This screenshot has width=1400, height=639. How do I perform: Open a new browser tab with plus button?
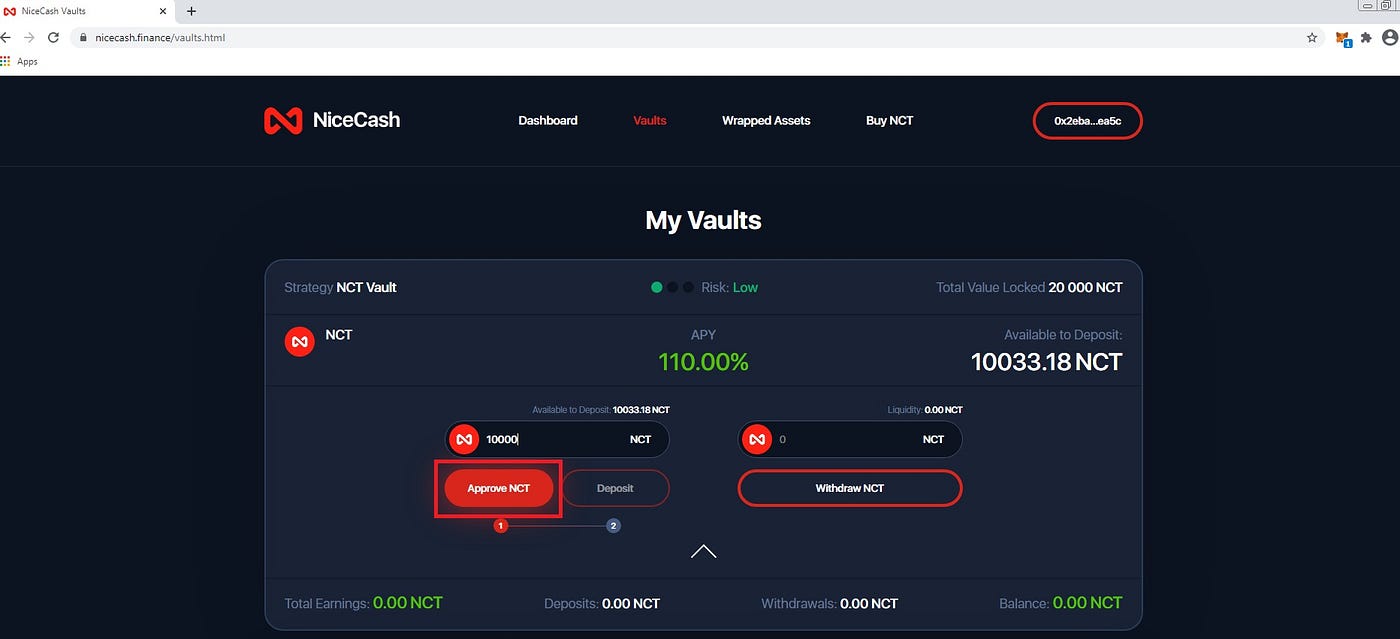click(191, 11)
